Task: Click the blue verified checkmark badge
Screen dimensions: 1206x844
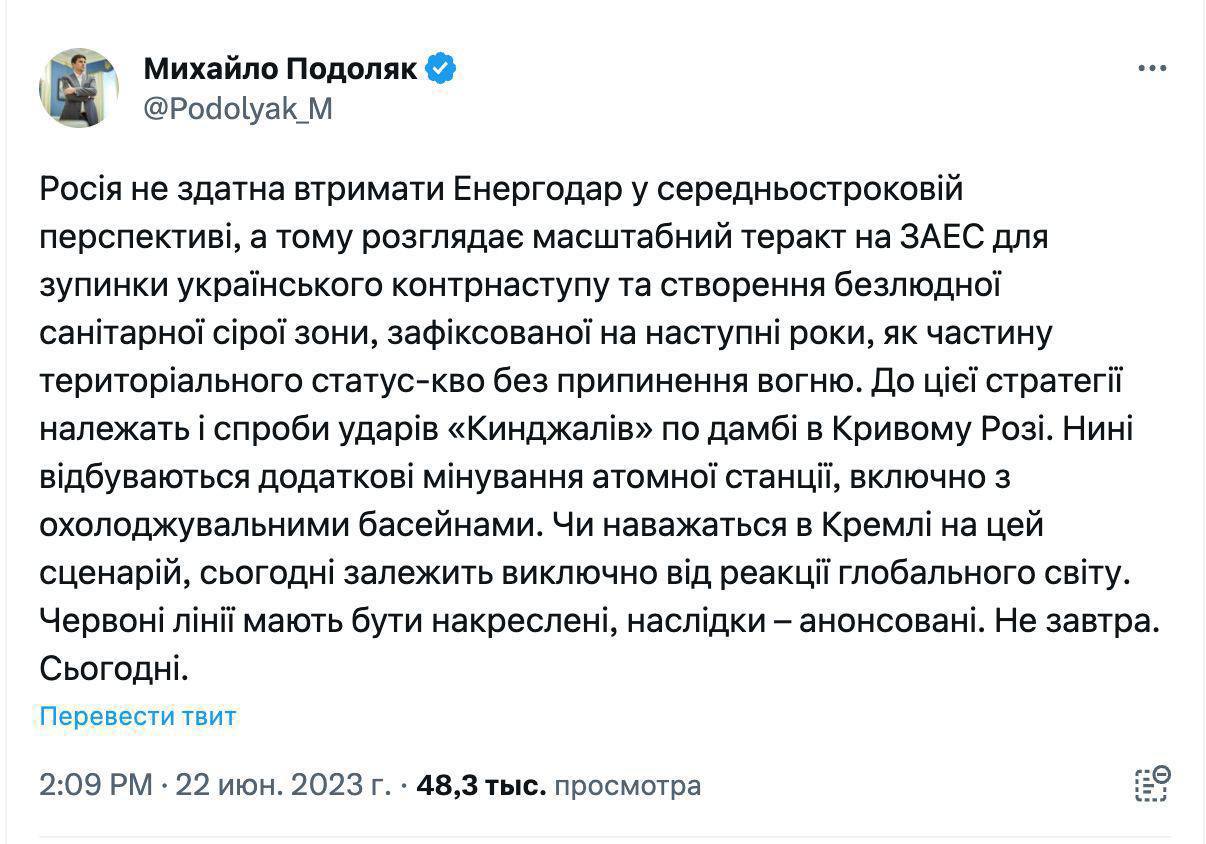Action: tap(442, 69)
